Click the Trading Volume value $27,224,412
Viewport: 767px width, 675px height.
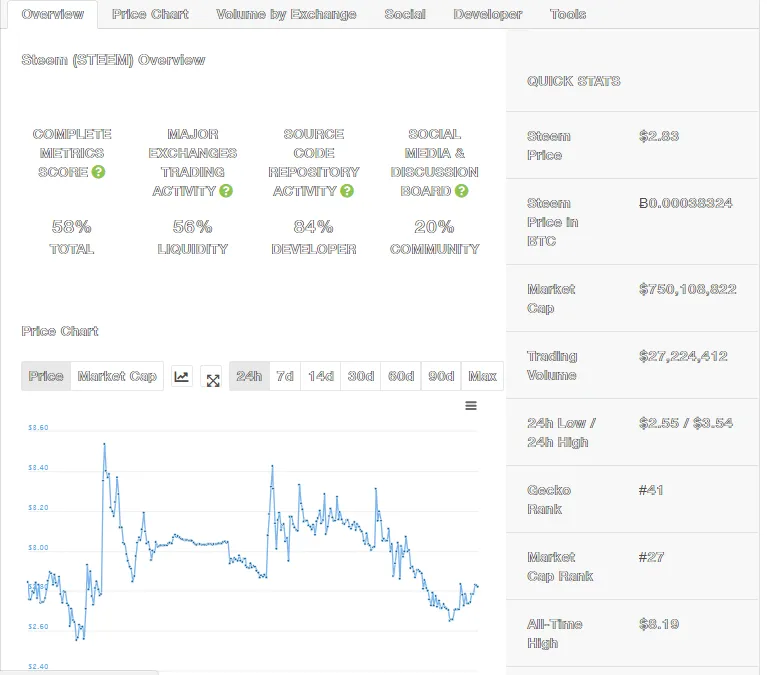point(683,356)
